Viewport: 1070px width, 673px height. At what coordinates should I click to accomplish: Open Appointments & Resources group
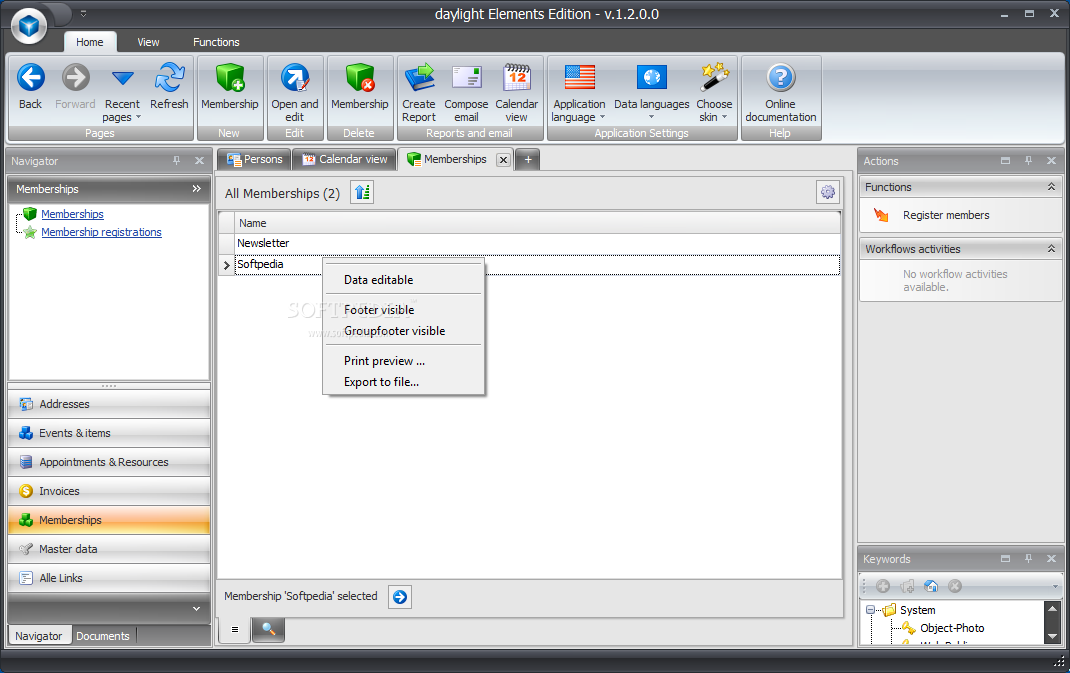click(x=109, y=462)
